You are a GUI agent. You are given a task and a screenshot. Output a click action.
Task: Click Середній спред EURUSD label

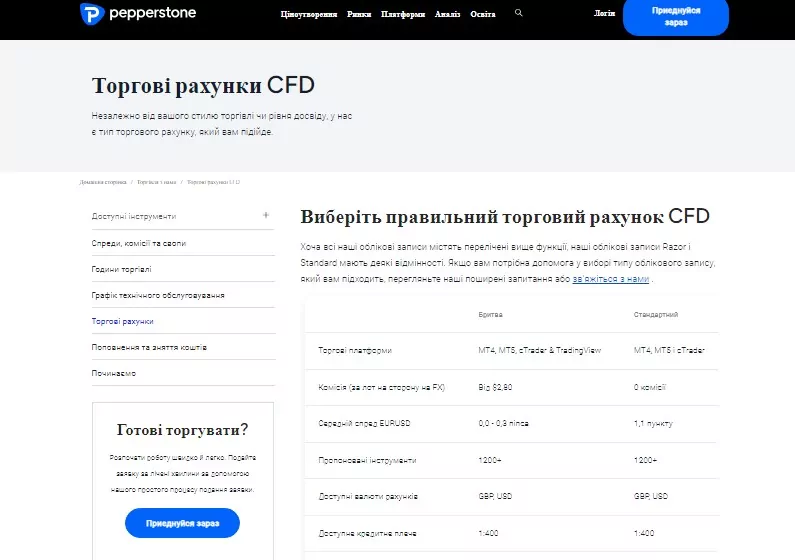click(x=364, y=423)
